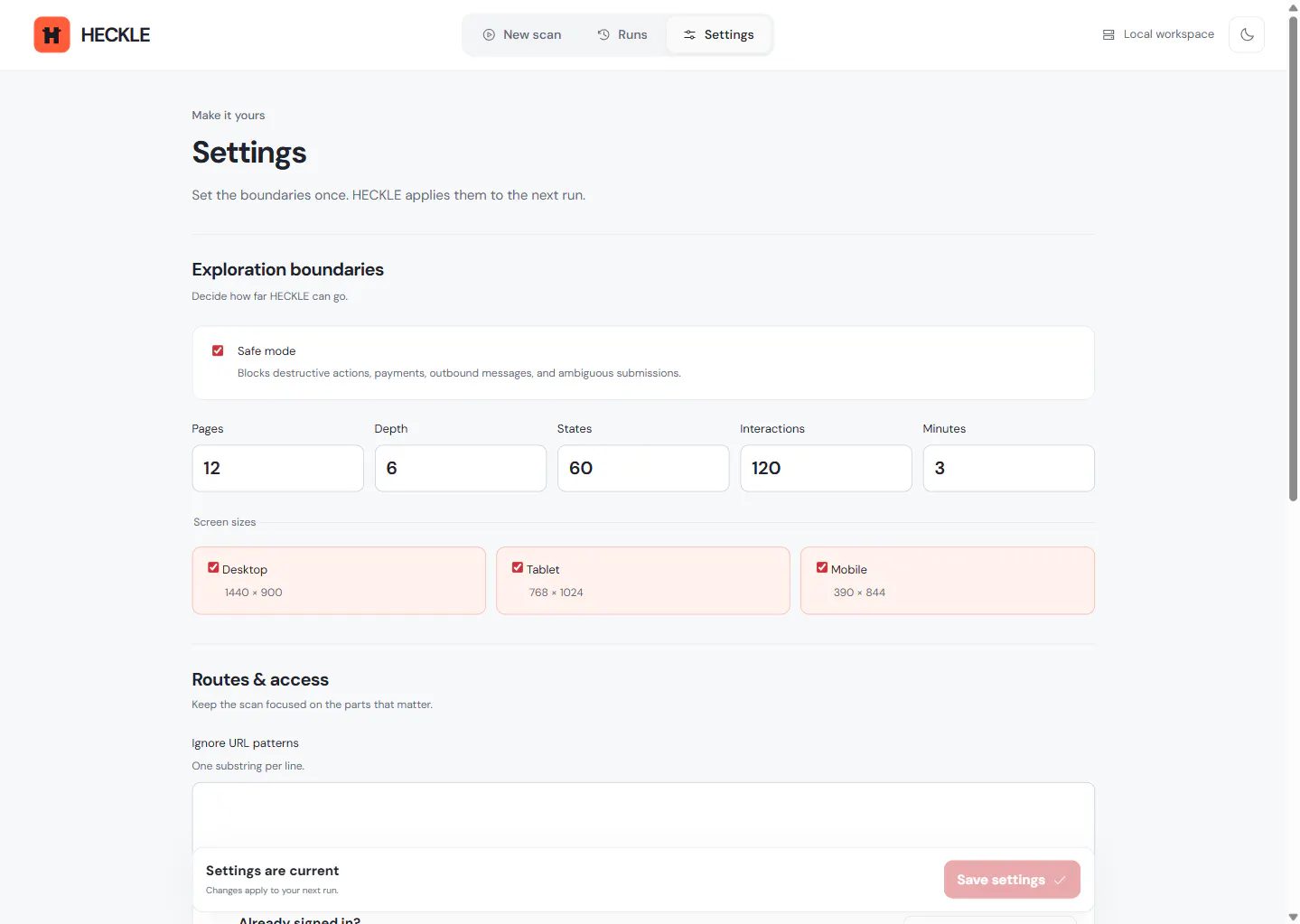Switch to the Runs tab
This screenshot has width=1300, height=924.
coord(622,35)
